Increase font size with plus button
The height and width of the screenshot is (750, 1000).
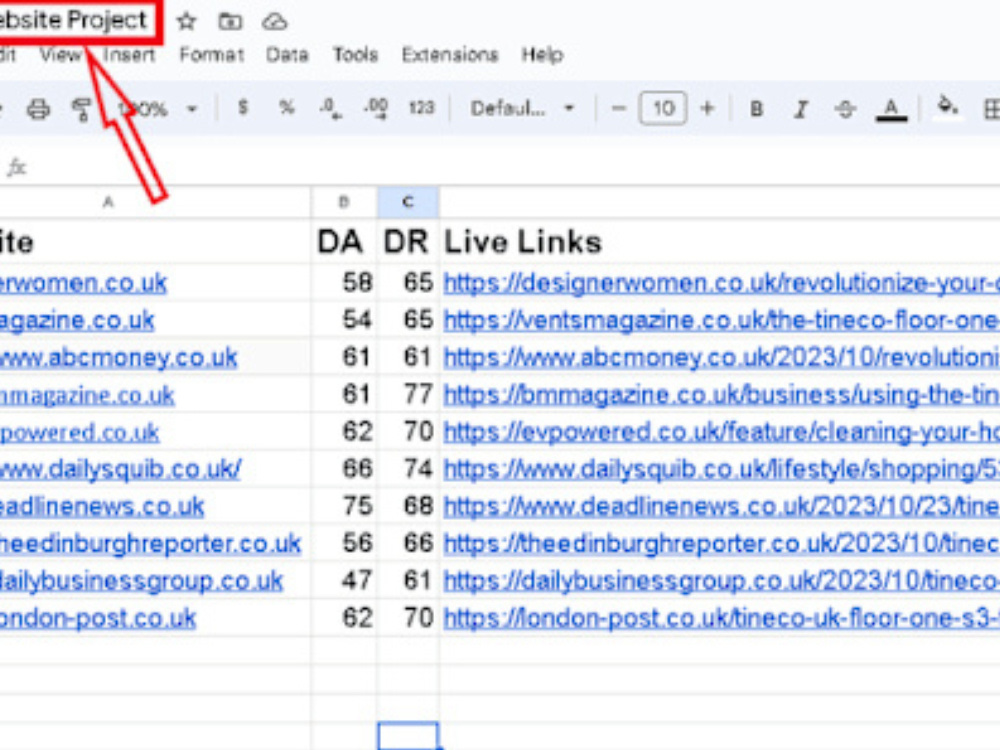(x=707, y=108)
